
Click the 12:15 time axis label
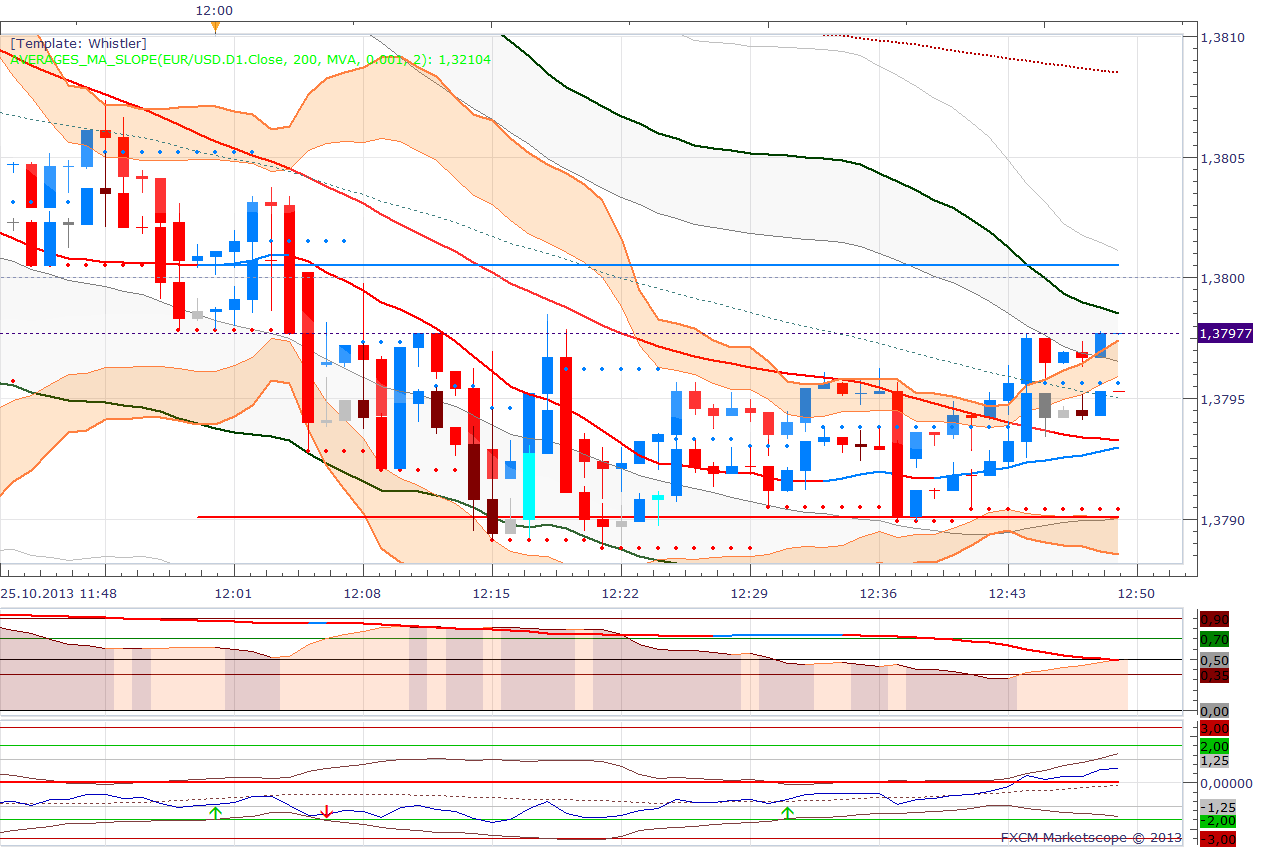(491, 593)
